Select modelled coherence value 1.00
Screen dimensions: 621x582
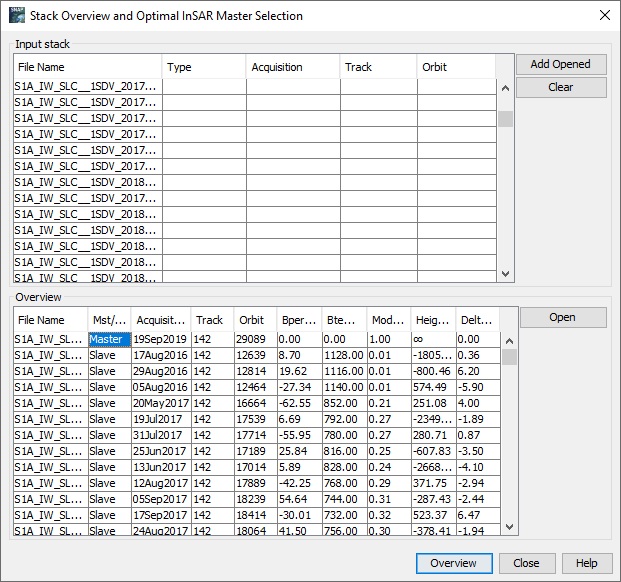click(x=389, y=339)
